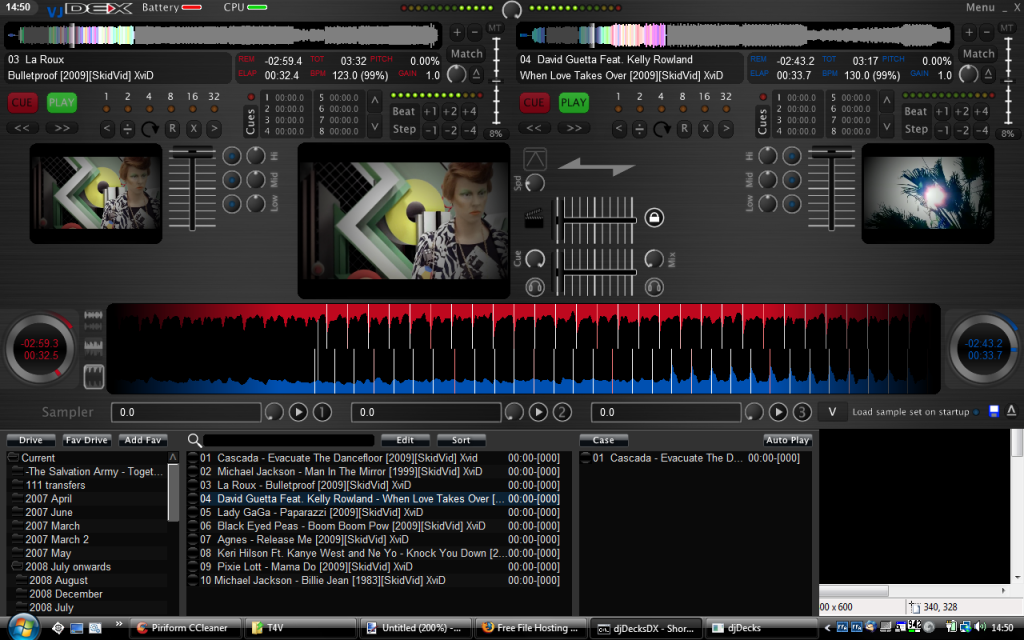
Task: Click the volume speaker icon in the system tray
Action: point(980,628)
